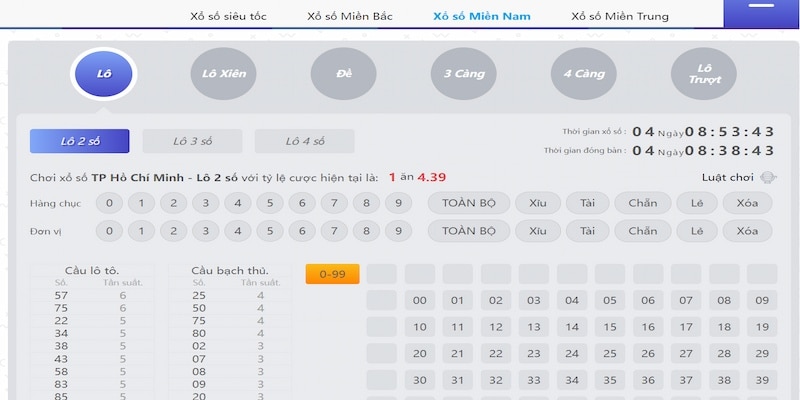The image size is (800, 400).
Task: Click Xỉu in Đơn vị row
Action: pos(538,231)
